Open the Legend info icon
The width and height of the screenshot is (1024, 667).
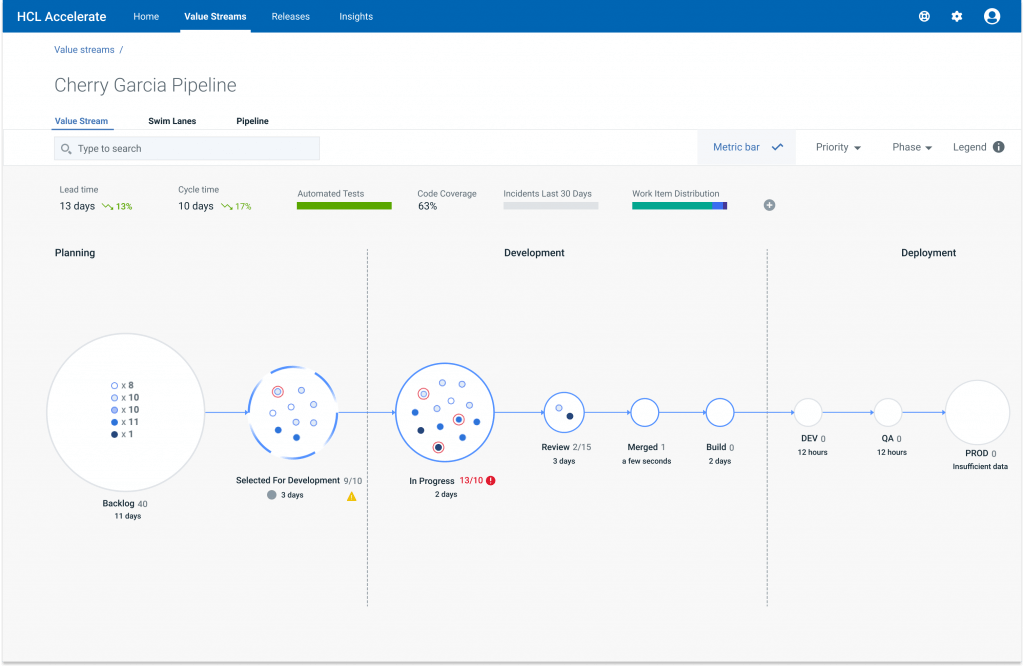pyautogui.click(x=999, y=147)
